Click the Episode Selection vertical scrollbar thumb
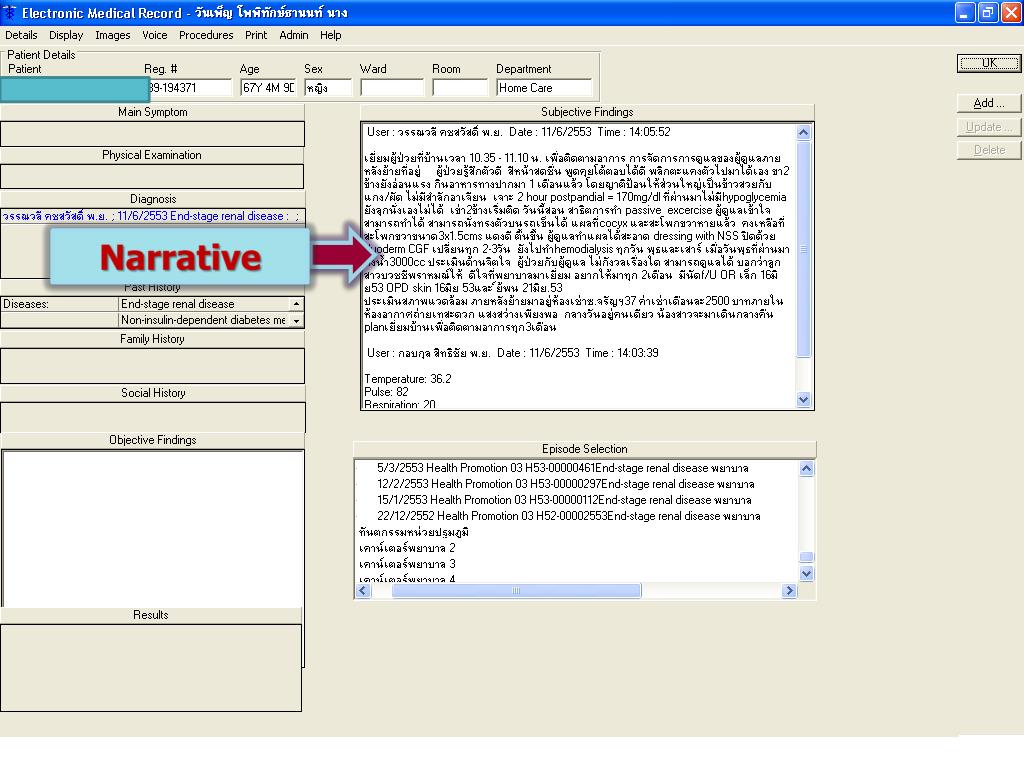Screen dimensions: 1024x768 [807, 557]
